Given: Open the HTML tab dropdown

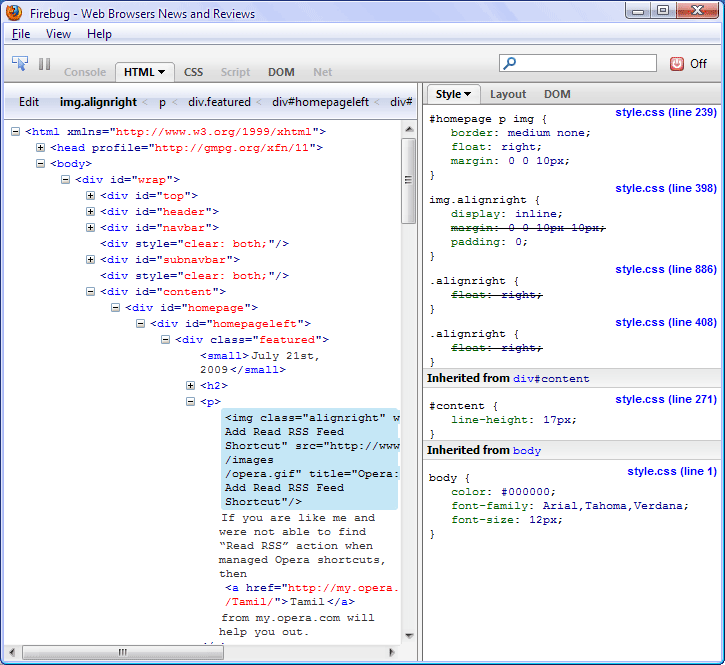Looking at the screenshot, I should click(x=161, y=72).
